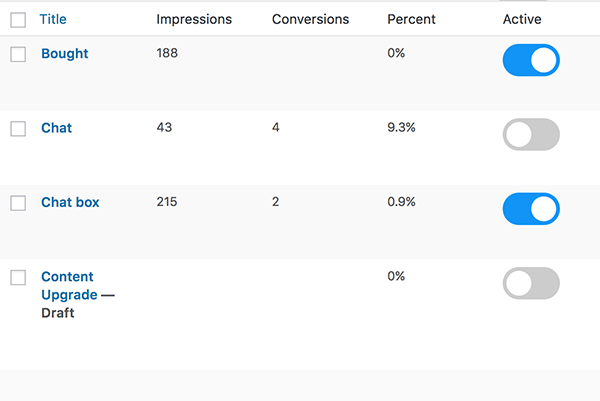Click the Active column header
600x401 pixels.
pyautogui.click(x=522, y=19)
